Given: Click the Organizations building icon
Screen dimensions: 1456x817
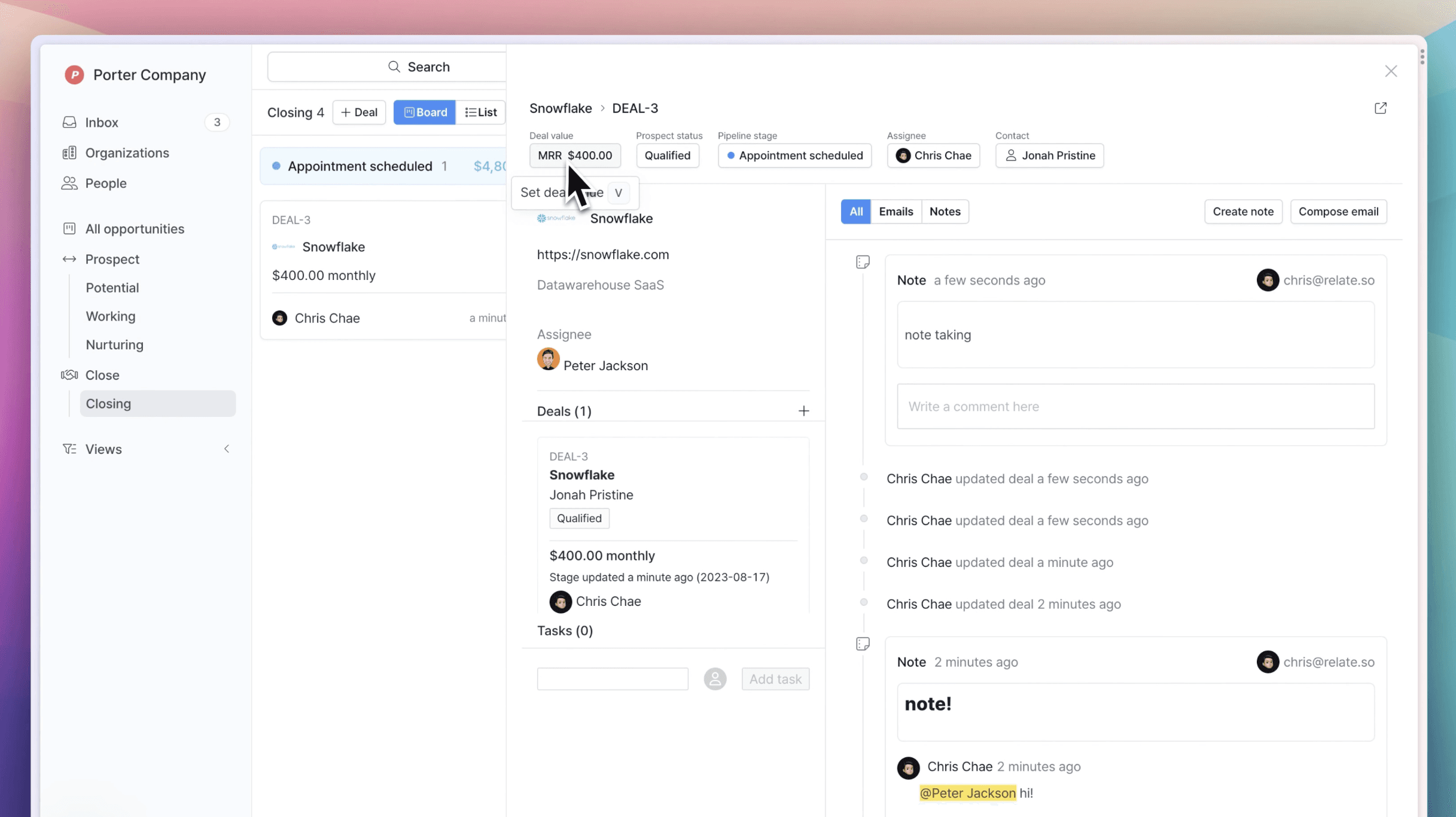Looking at the screenshot, I should pos(69,153).
